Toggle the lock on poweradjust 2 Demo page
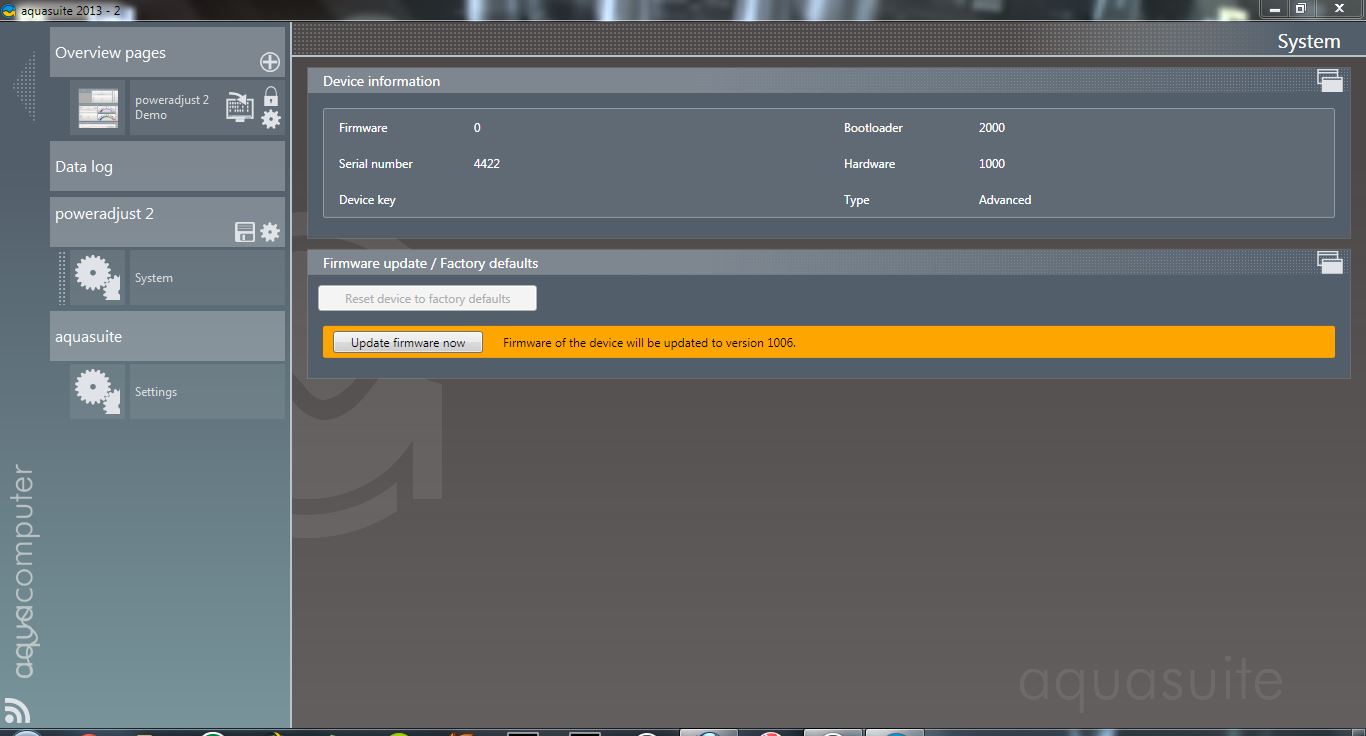The height and width of the screenshot is (736, 1366). click(271, 96)
